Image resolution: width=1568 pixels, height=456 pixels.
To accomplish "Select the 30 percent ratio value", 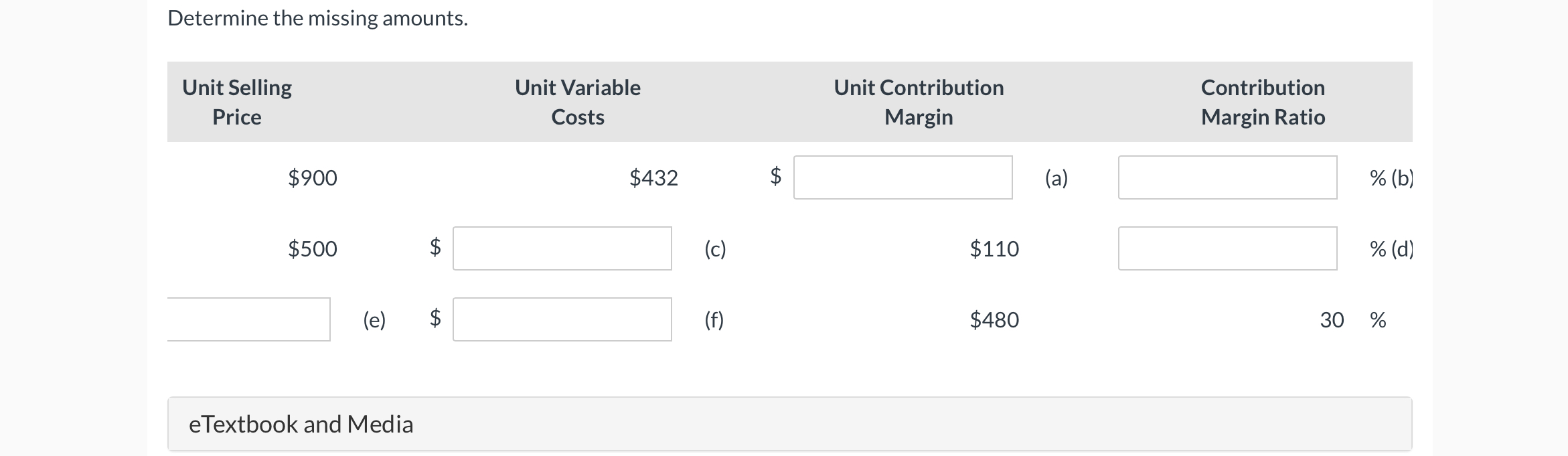I will 1332,319.
